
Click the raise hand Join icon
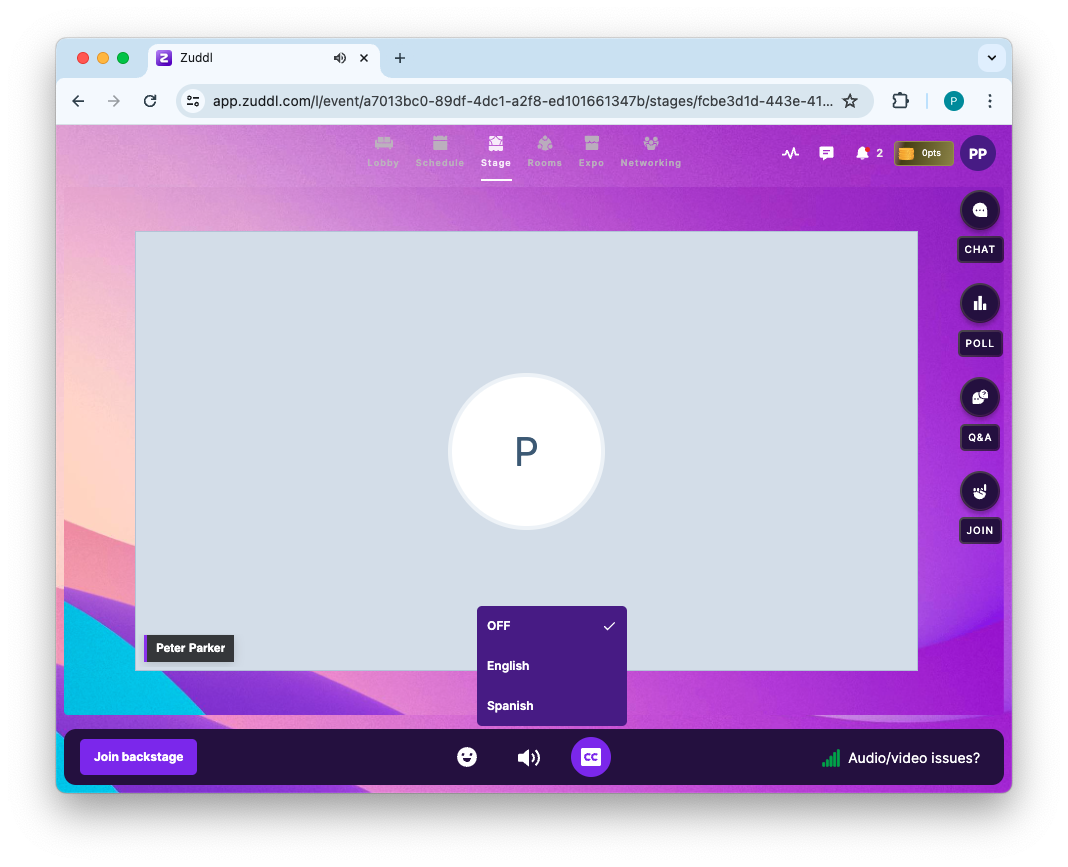[x=979, y=491]
